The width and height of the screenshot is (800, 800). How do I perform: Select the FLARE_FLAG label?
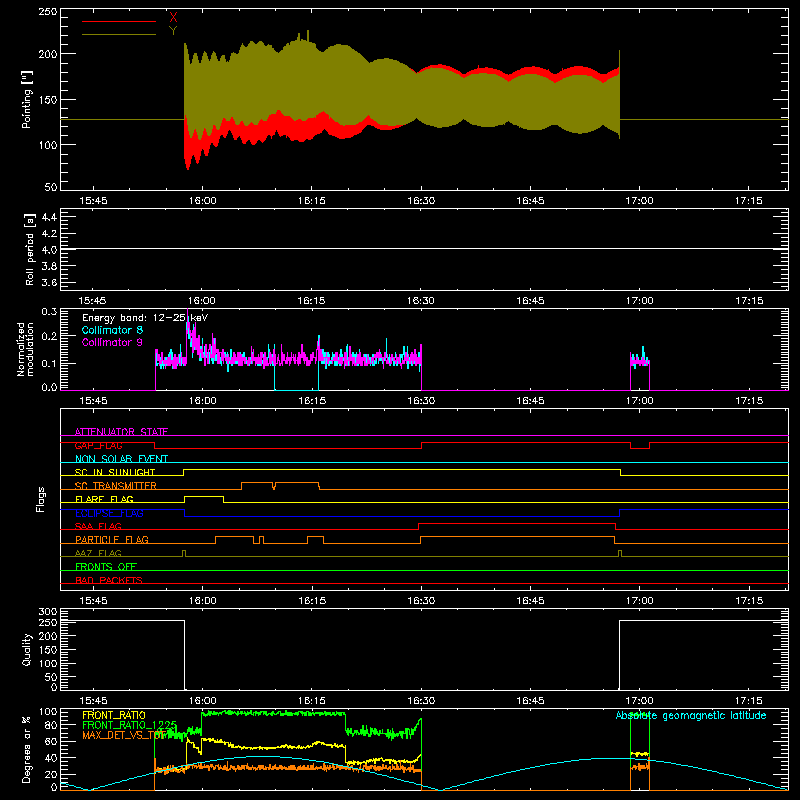[x=104, y=499]
